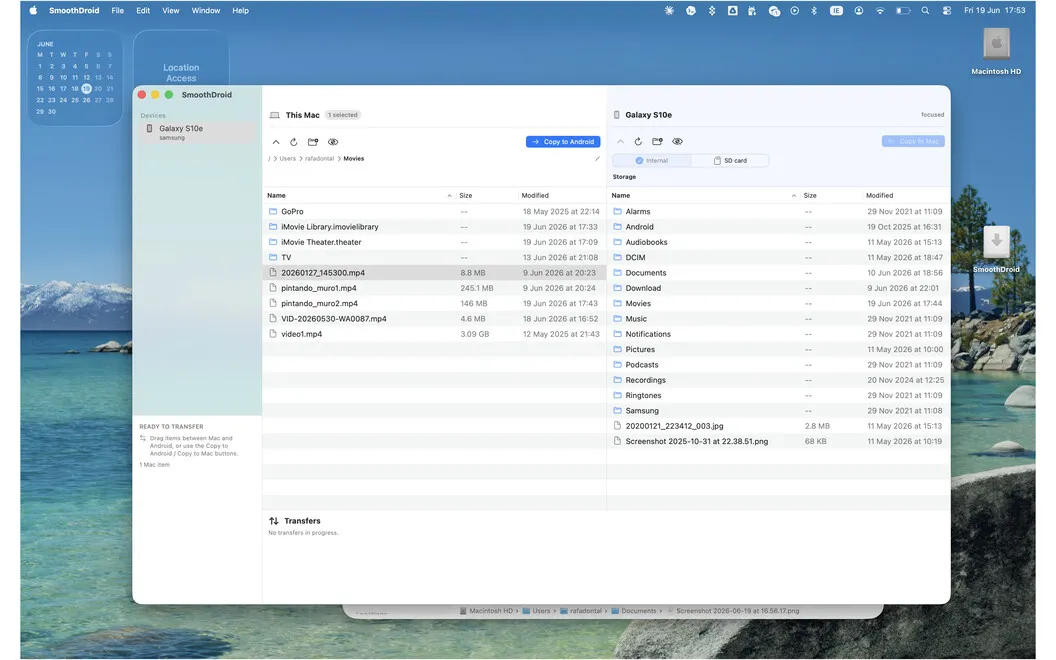The image size is (1056, 660).
Task: Open the View menu
Action: 170,11
